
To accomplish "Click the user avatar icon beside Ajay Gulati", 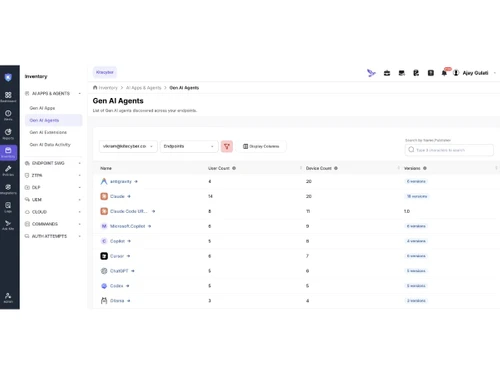I will pyautogui.click(x=456, y=73).
